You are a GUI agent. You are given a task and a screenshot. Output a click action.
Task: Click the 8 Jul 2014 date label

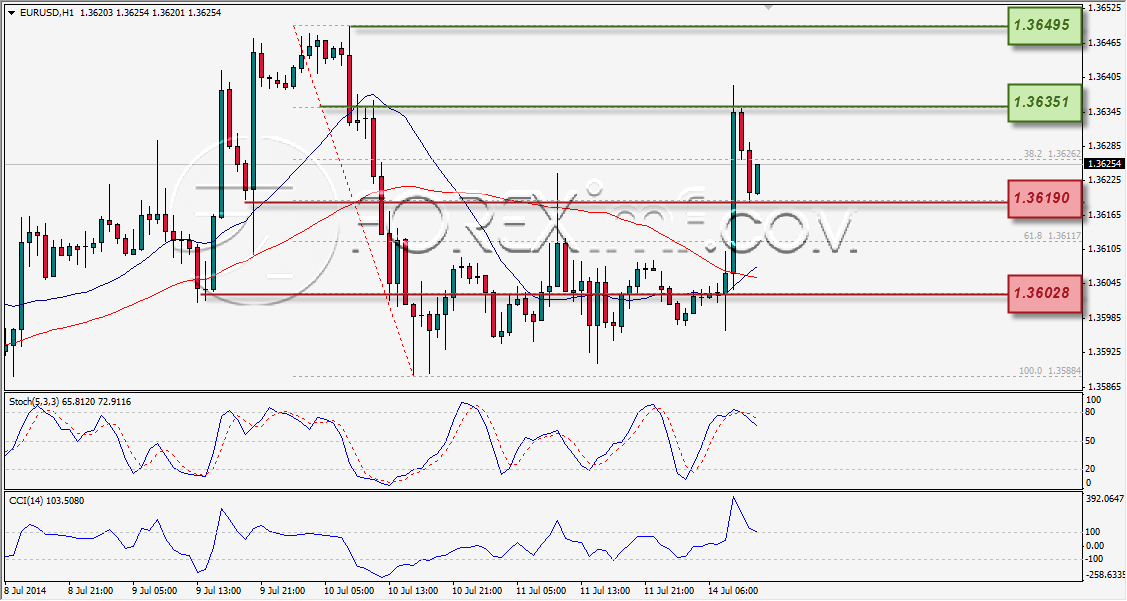click(x=25, y=591)
